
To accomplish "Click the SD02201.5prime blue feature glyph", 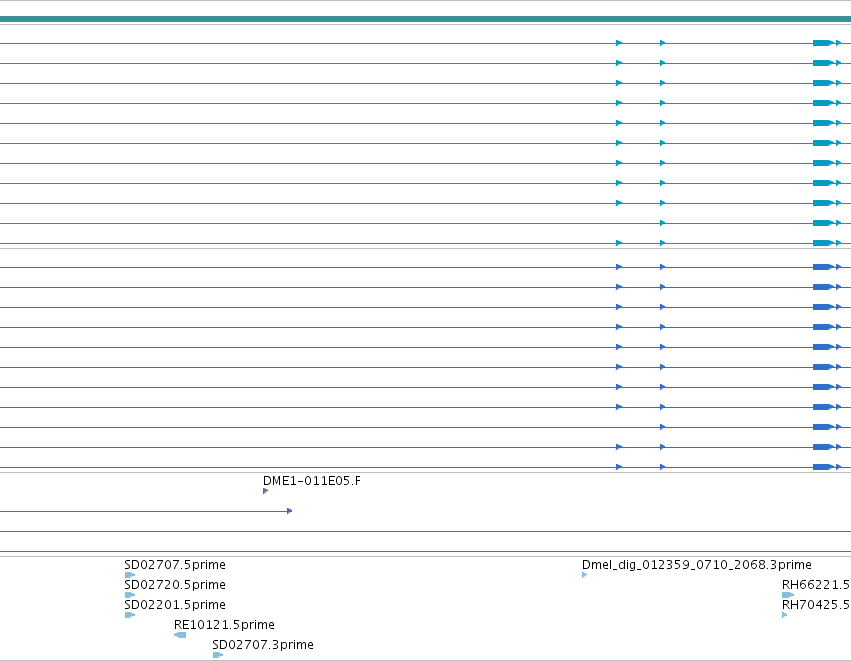I will 130,615.
